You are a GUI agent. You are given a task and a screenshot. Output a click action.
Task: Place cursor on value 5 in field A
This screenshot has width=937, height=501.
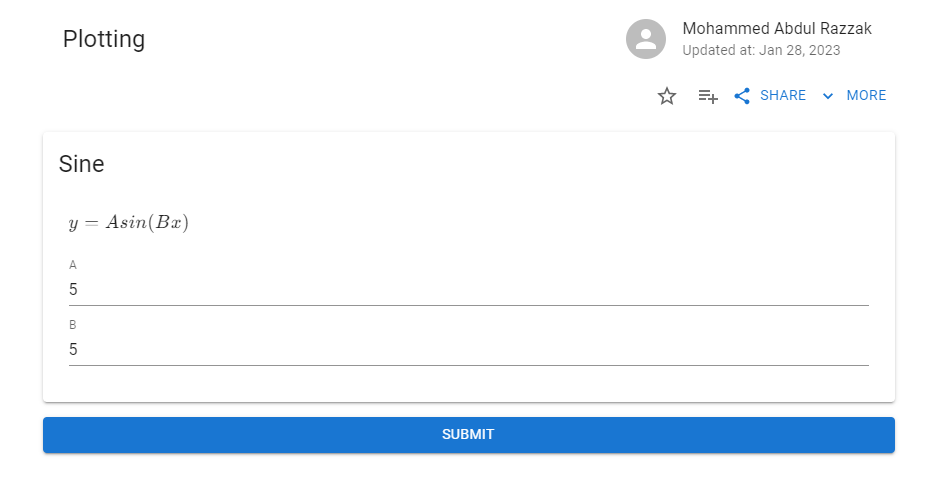73,289
